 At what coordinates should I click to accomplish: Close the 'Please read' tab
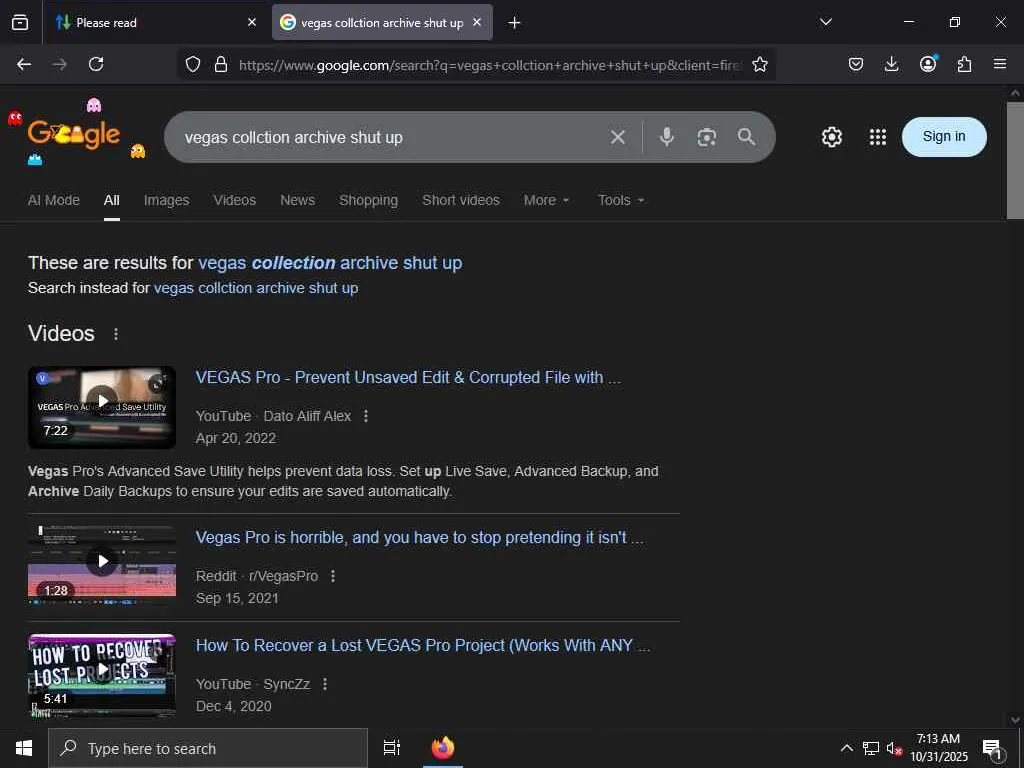pyautogui.click(x=251, y=22)
